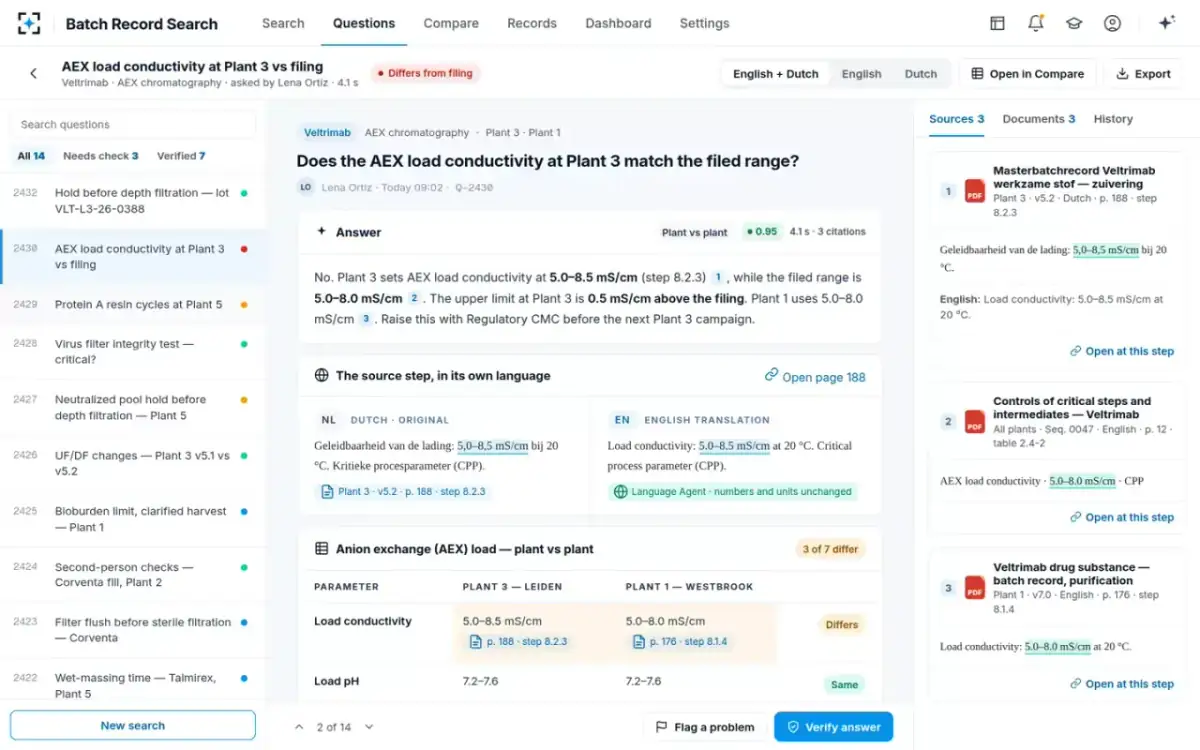Viewport: 1200px width, 750px height.
Task: Go to previous question with up chevron
Action: (x=298, y=727)
